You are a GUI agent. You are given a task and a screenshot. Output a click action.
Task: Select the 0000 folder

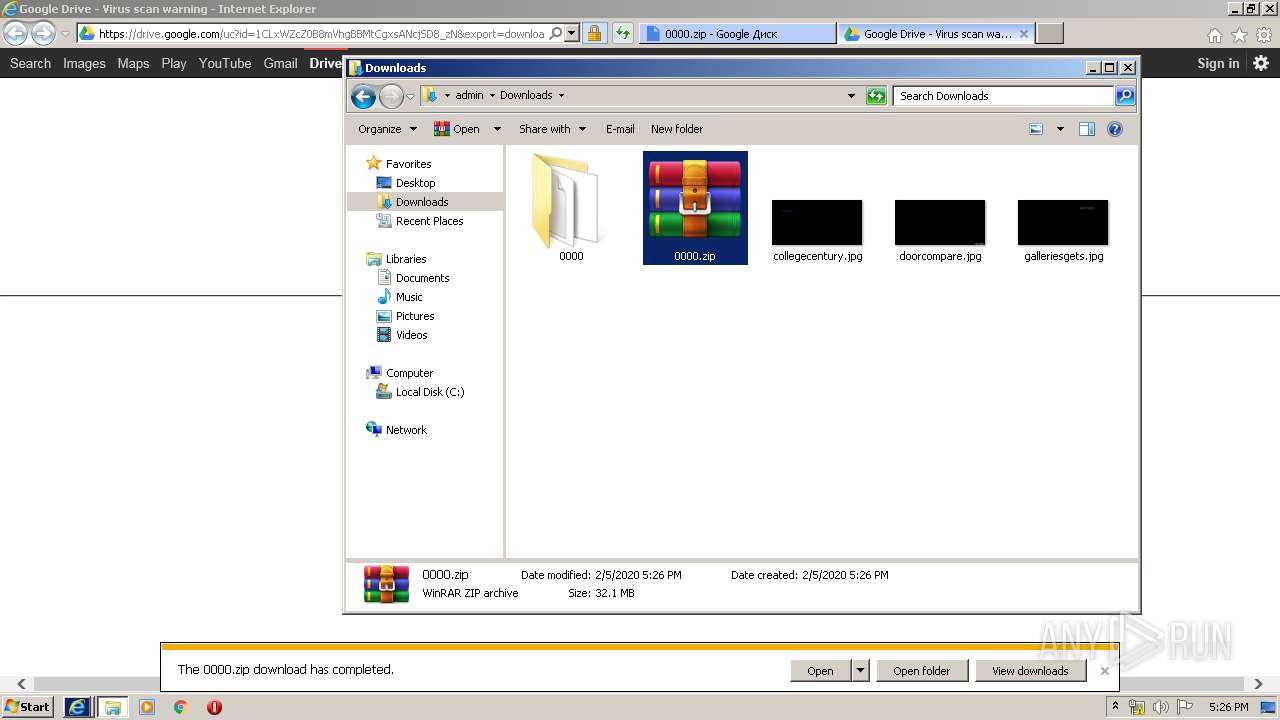pos(571,208)
